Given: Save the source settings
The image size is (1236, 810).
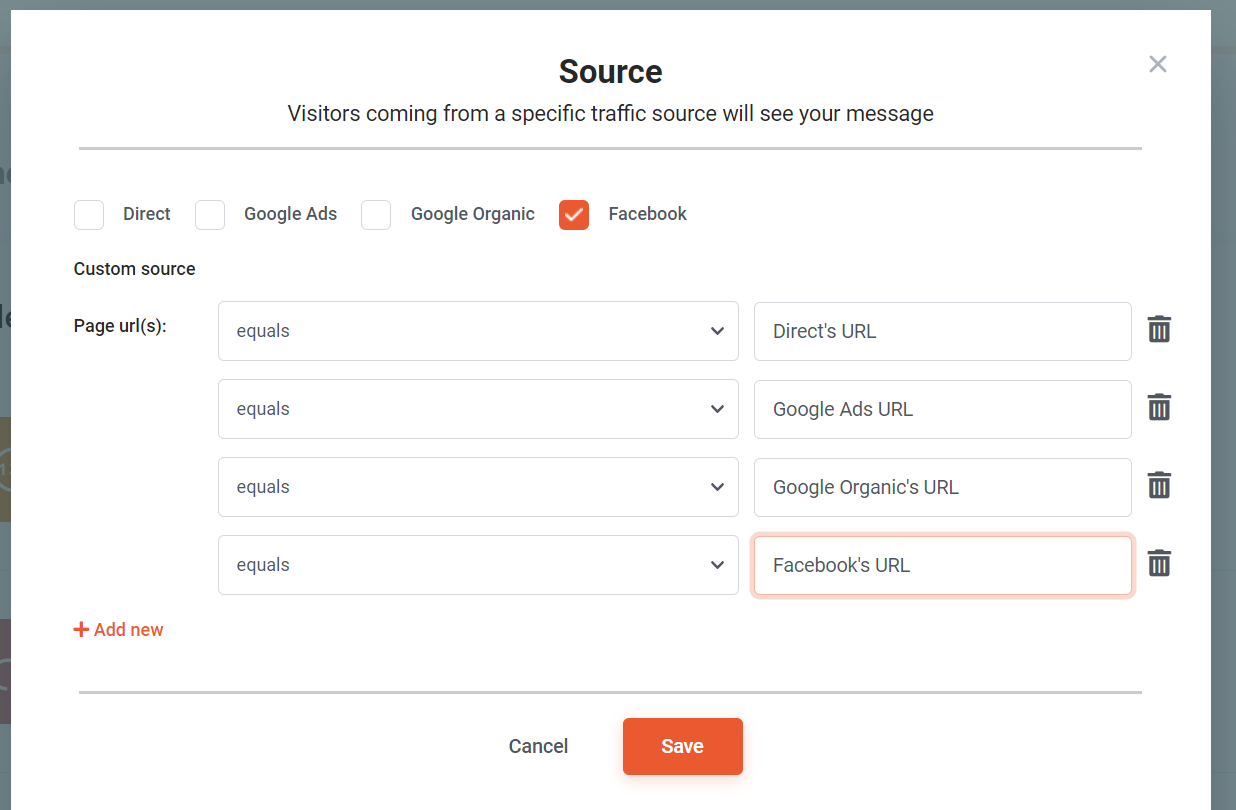Looking at the screenshot, I should click(683, 746).
